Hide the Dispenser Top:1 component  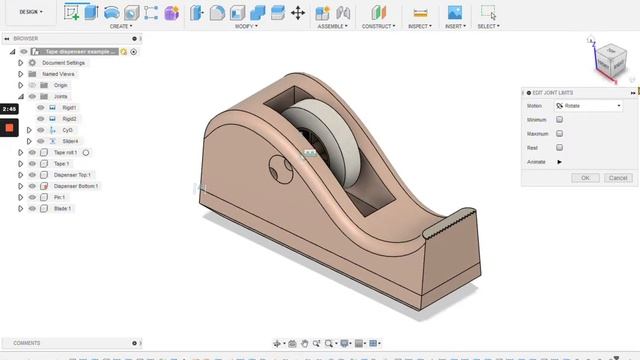click(x=32, y=175)
